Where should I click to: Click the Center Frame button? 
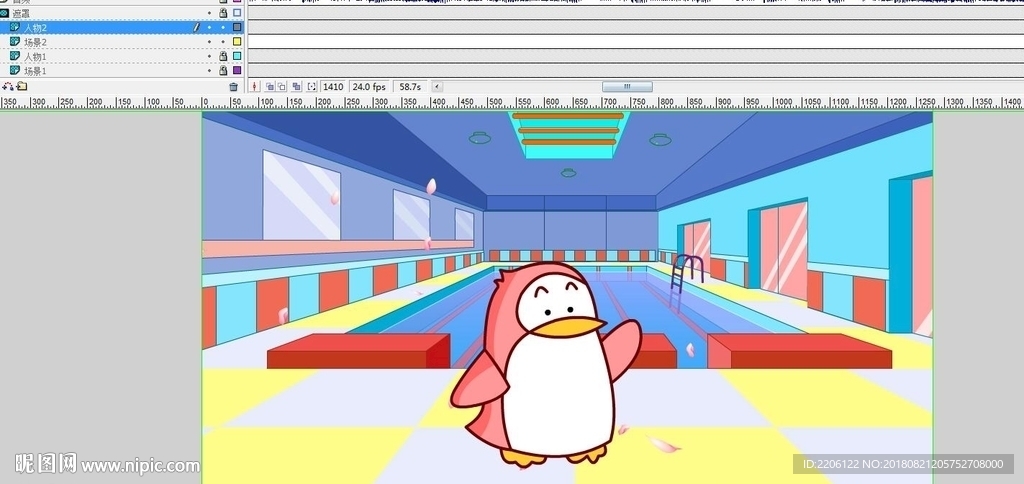click(255, 86)
